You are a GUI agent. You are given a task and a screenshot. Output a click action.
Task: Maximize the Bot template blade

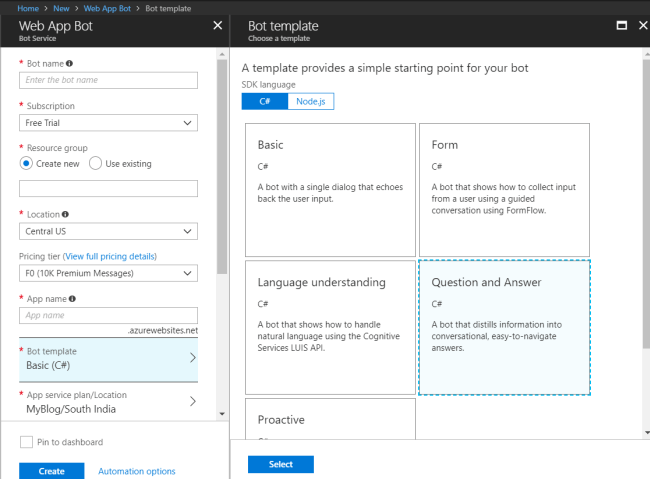(621, 25)
